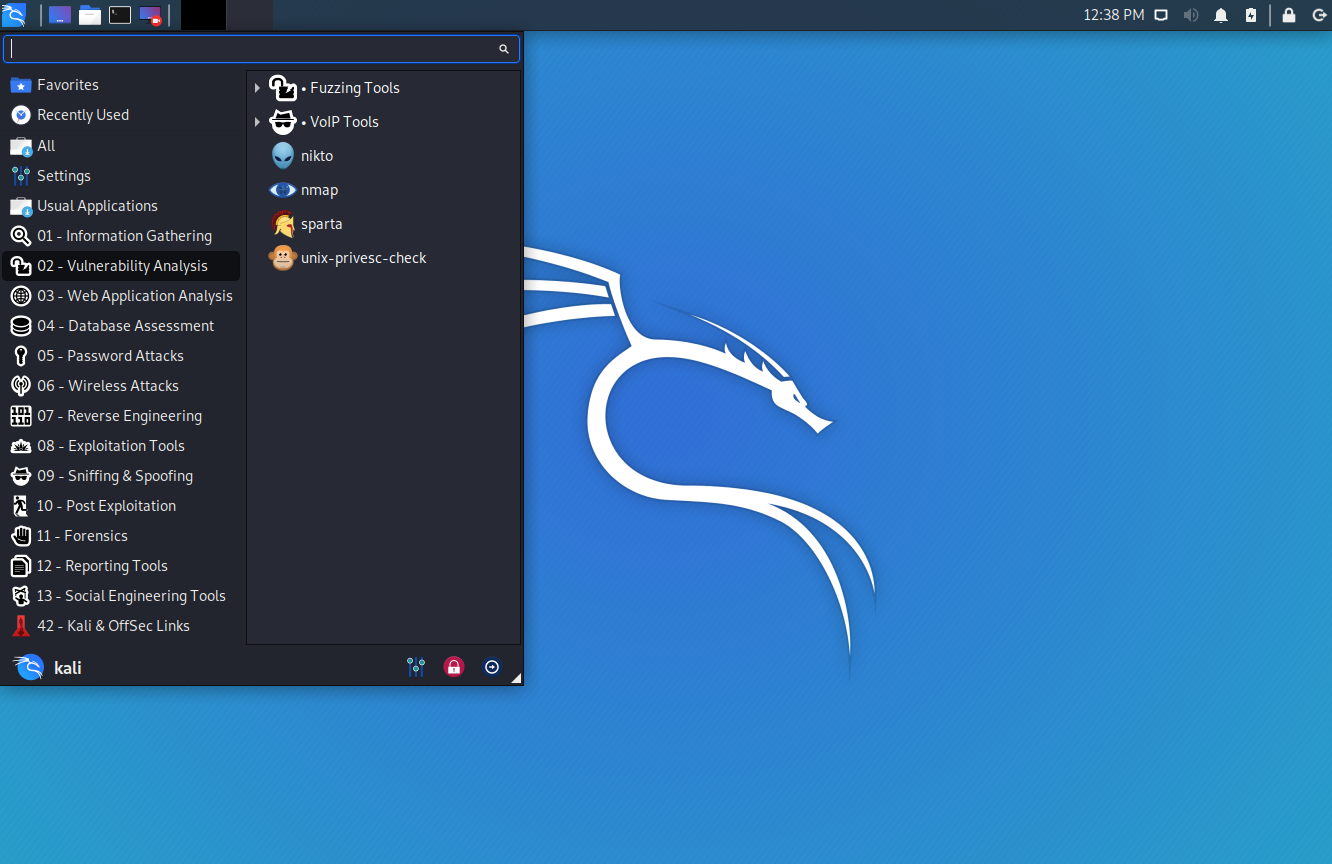The width and height of the screenshot is (1332, 864).
Task: Click the menu window resize grip corner
Action: [517, 679]
